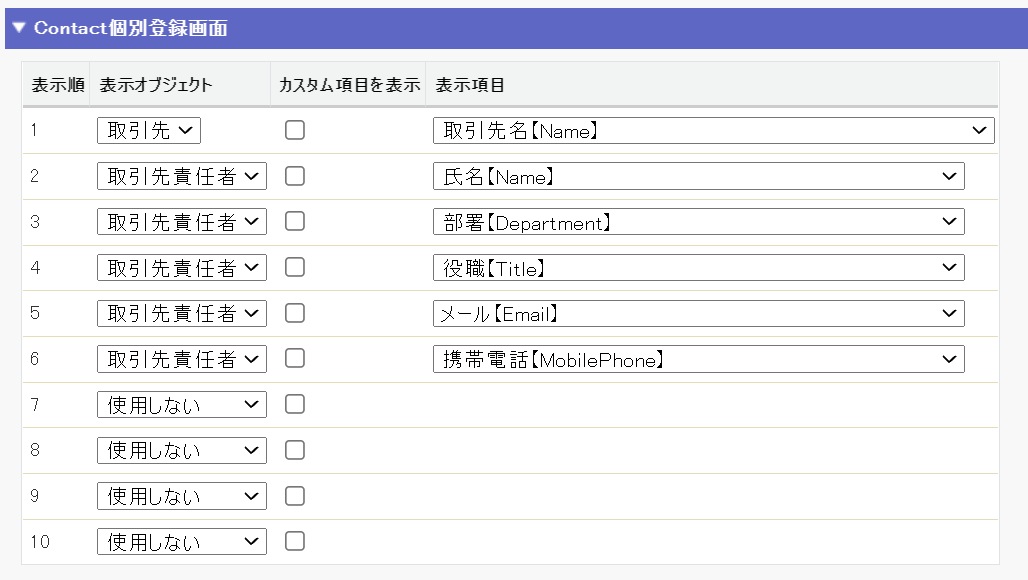Open row 2 取引先責任者 object dropdown
Screen dimensions: 1028x580
pyautogui.click(x=182, y=176)
